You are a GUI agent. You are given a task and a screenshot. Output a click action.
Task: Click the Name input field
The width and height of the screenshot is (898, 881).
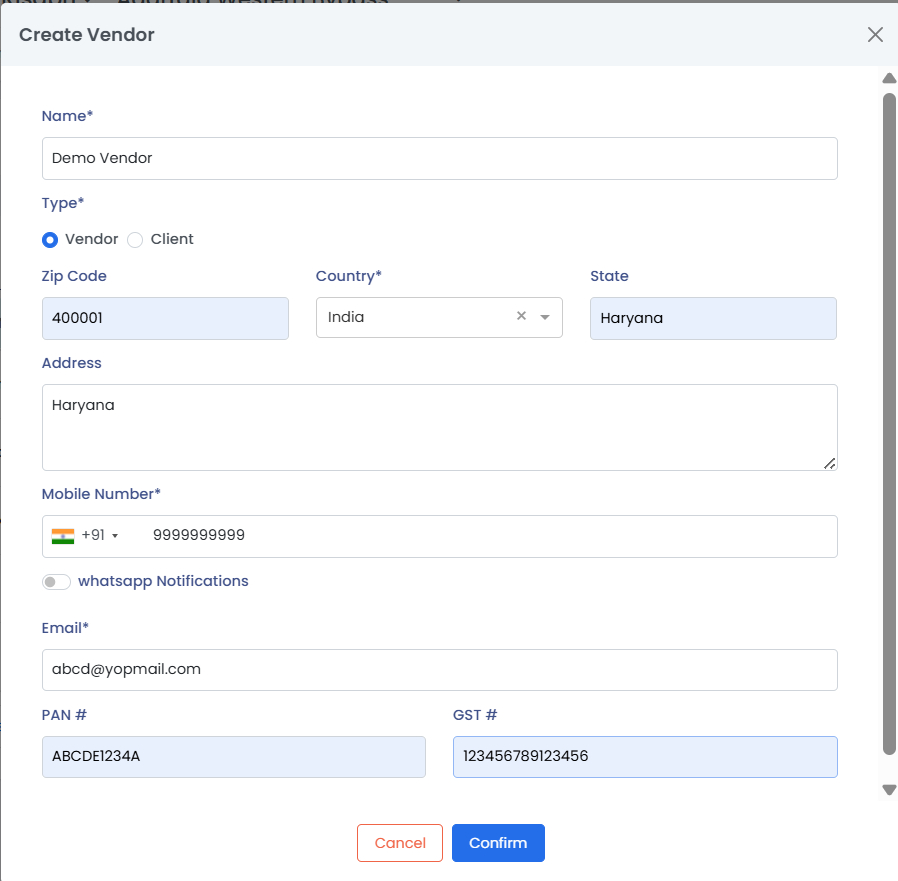(439, 158)
